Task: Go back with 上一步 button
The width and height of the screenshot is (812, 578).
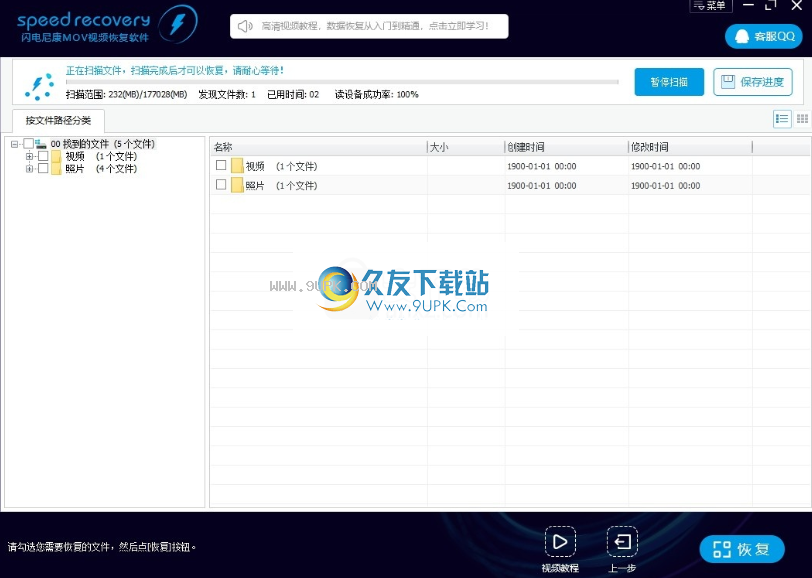Action: pos(622,549)
